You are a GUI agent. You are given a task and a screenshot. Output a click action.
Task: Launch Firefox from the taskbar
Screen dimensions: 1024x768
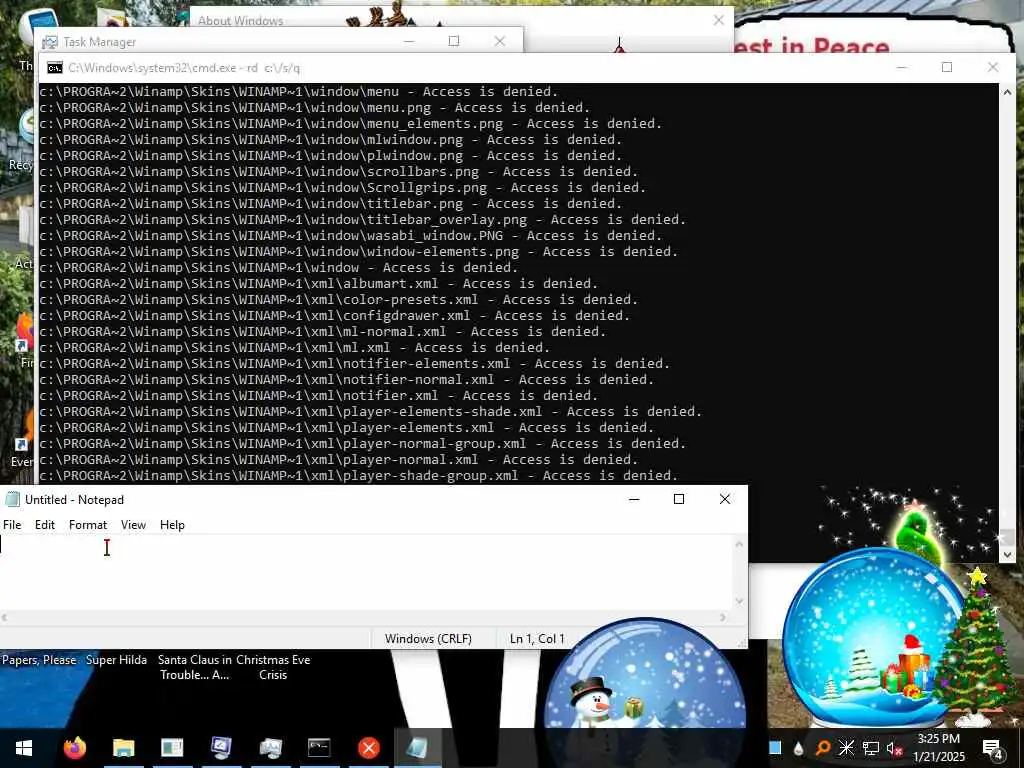pos(74,748)
